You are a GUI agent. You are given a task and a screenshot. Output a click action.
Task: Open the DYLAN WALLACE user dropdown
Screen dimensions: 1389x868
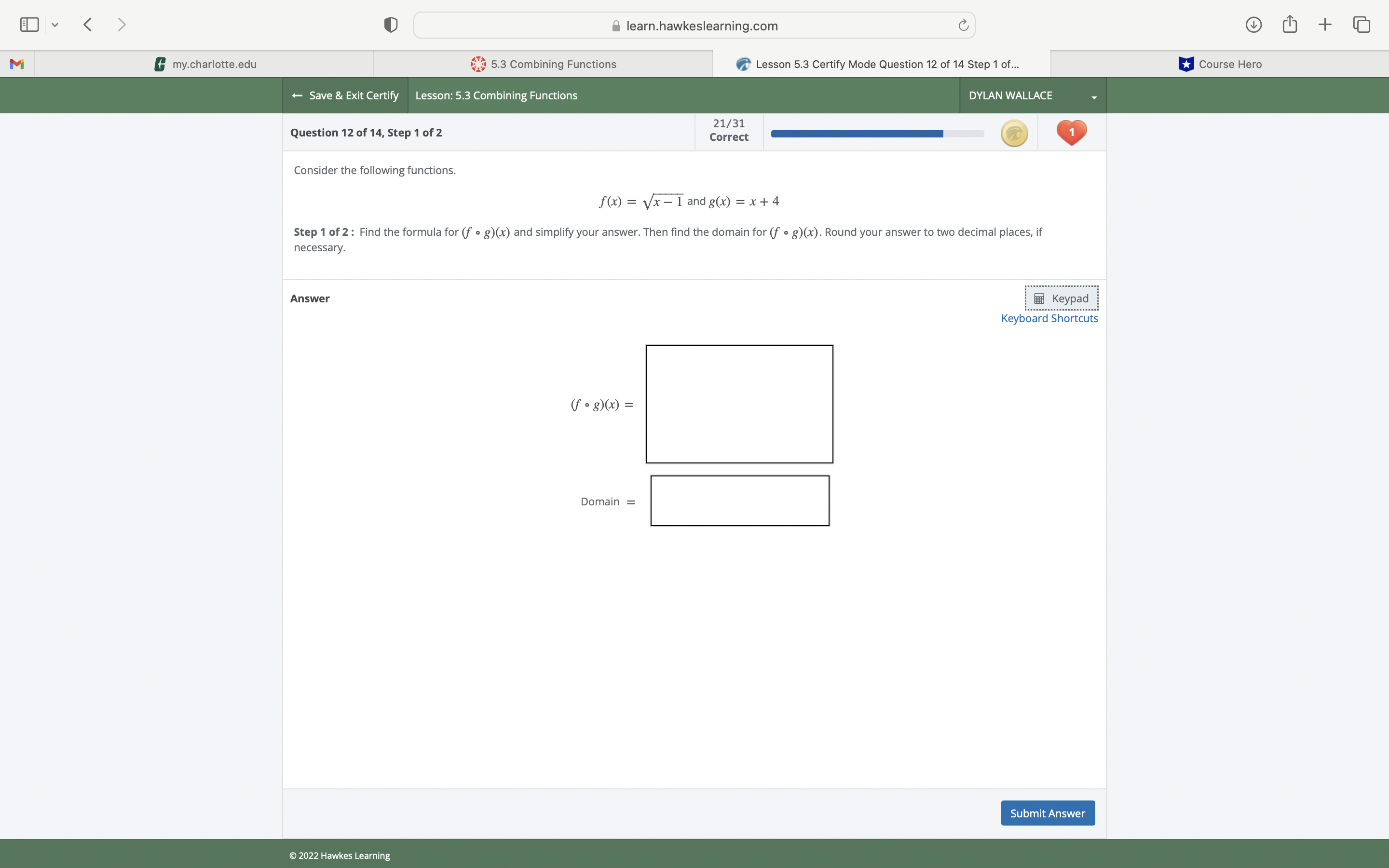[x=1032, y=95]
